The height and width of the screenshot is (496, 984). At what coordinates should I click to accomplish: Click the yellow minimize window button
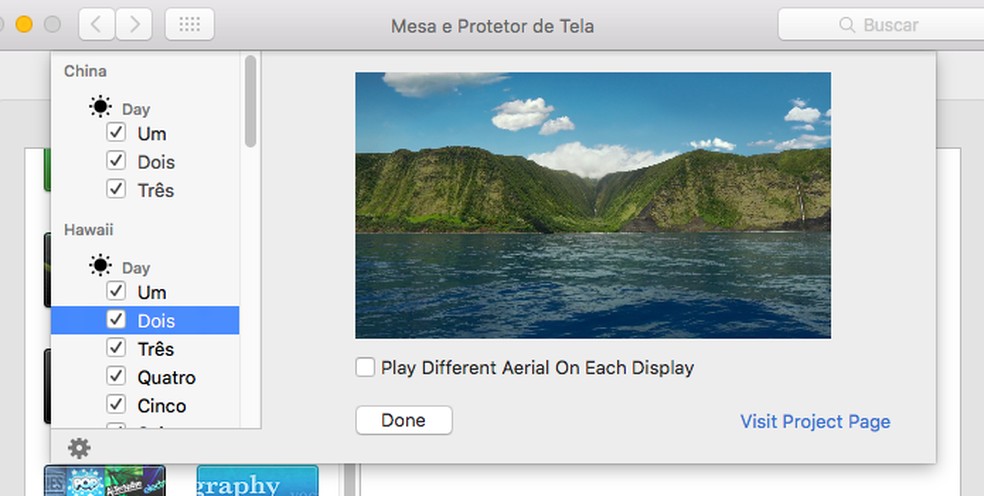24,24
